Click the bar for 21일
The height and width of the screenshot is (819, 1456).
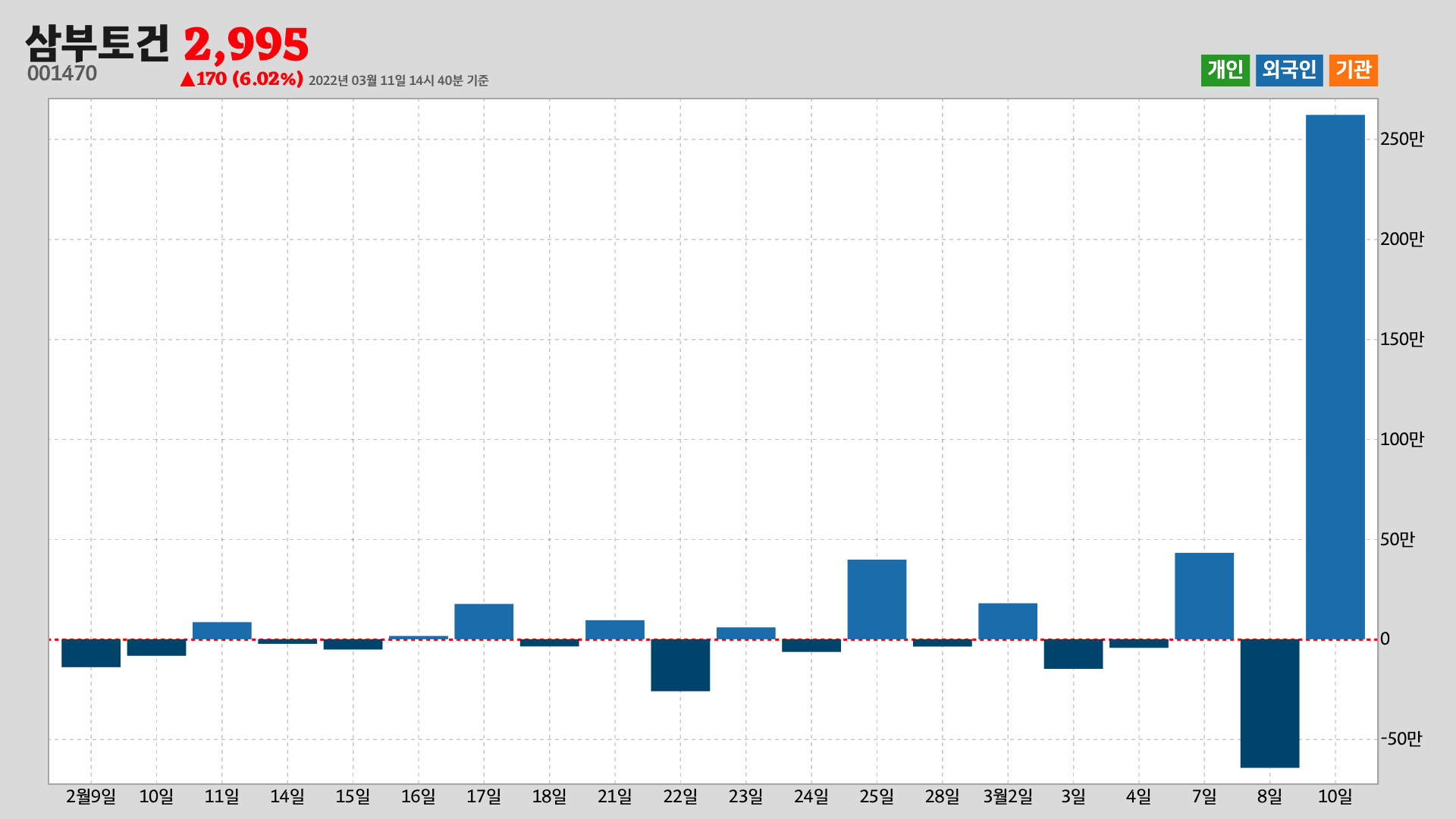(615, 629)
